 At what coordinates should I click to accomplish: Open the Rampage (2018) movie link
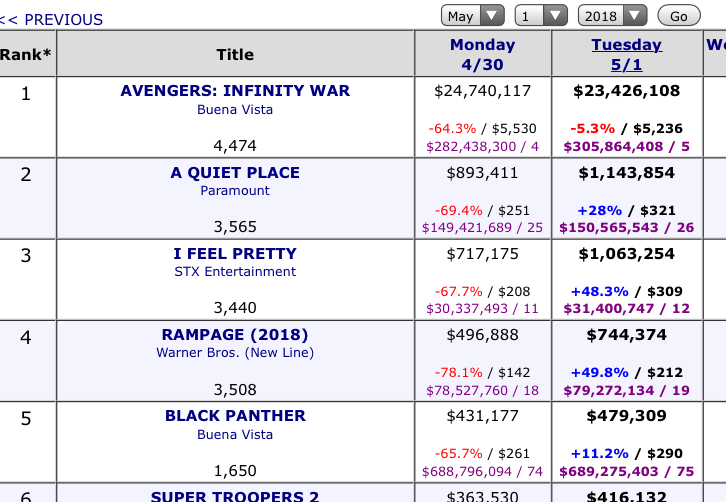pos(235,334)
